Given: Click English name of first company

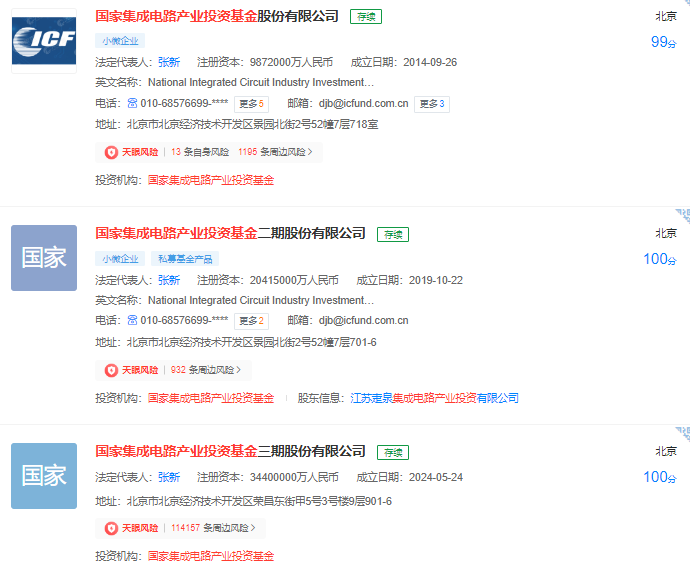Looking at the screenshot, I should [261, 82].
